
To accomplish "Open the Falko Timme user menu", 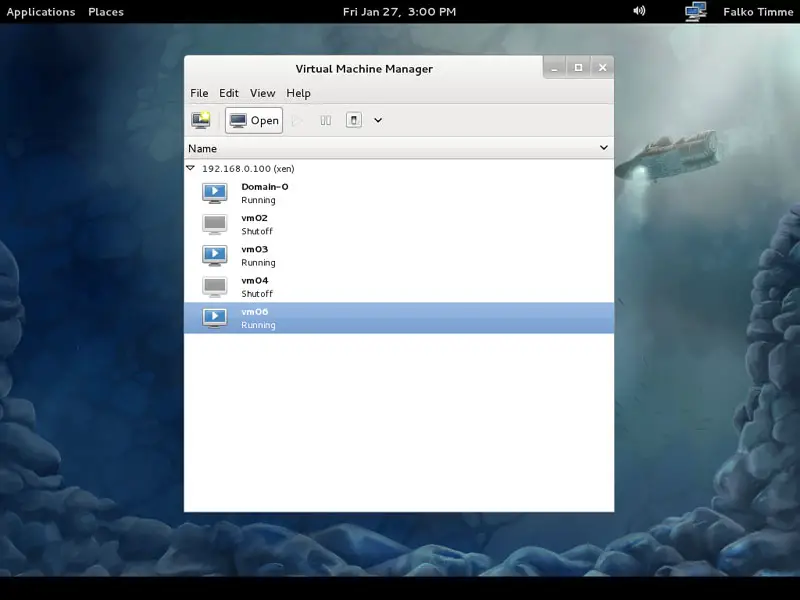I will [x=758, y=12].
